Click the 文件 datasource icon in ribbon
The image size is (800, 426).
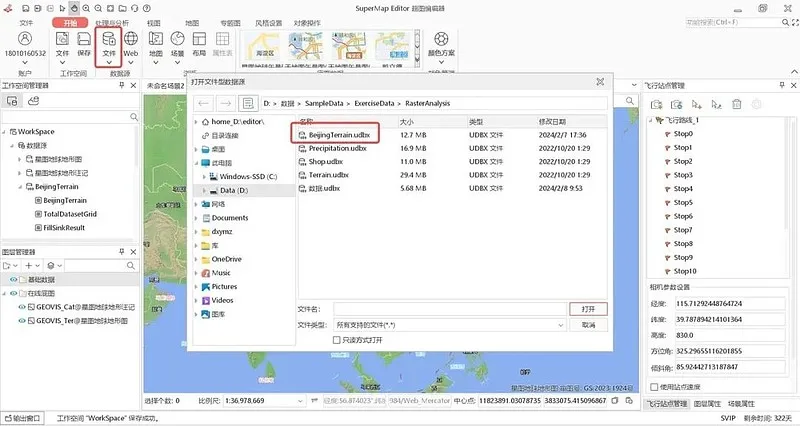pyautogui.click(x=109, y=44)
